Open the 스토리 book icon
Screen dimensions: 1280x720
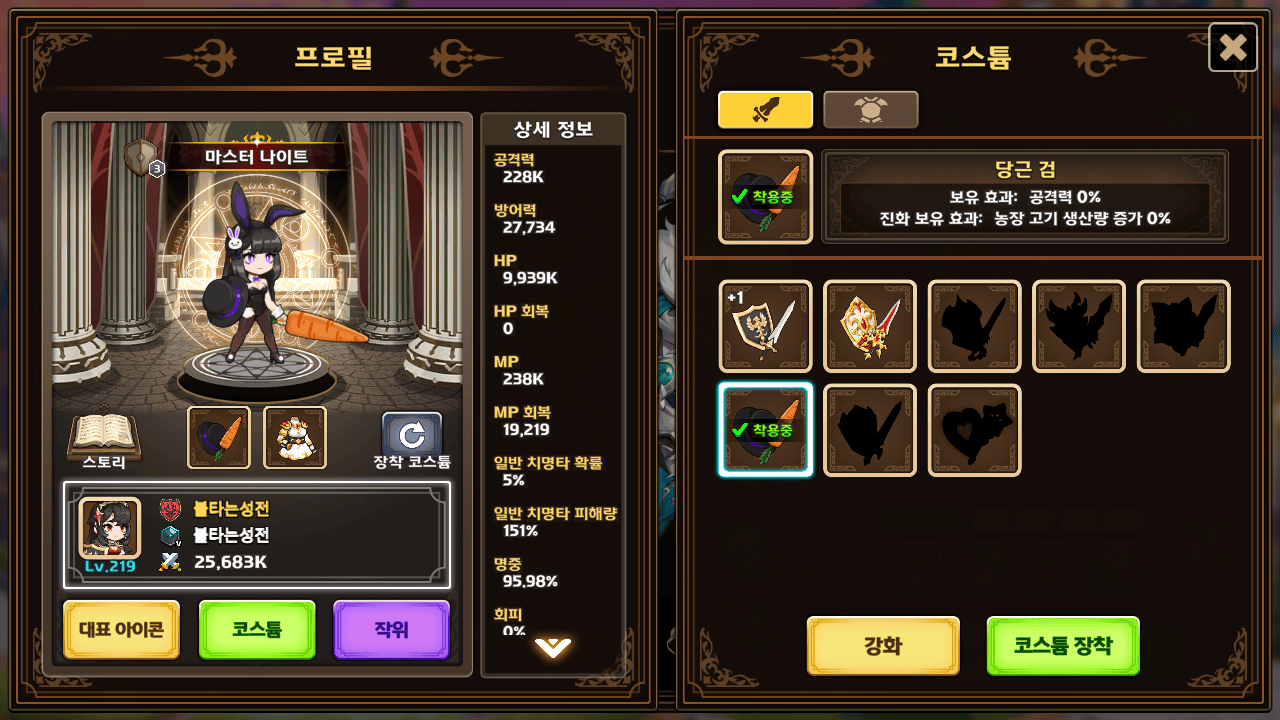[104, 433]
